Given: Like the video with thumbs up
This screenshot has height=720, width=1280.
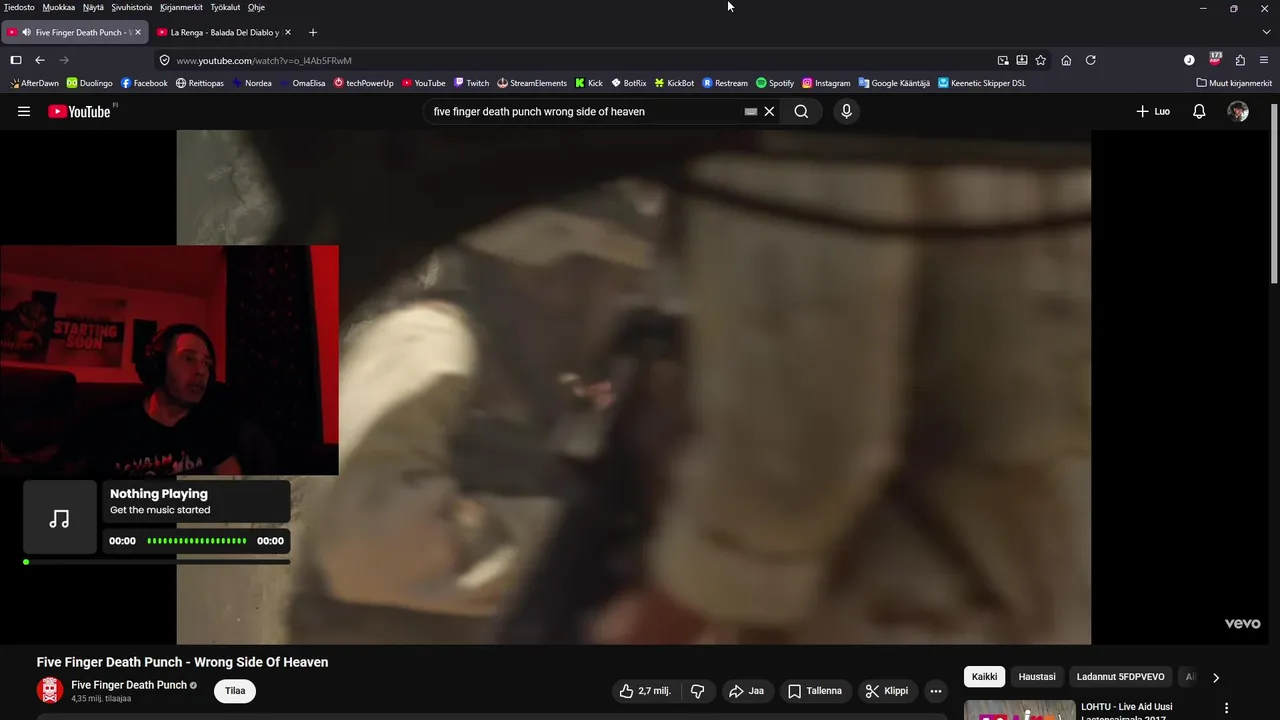Looking at the screenshot, I should (x=645, y=691).
